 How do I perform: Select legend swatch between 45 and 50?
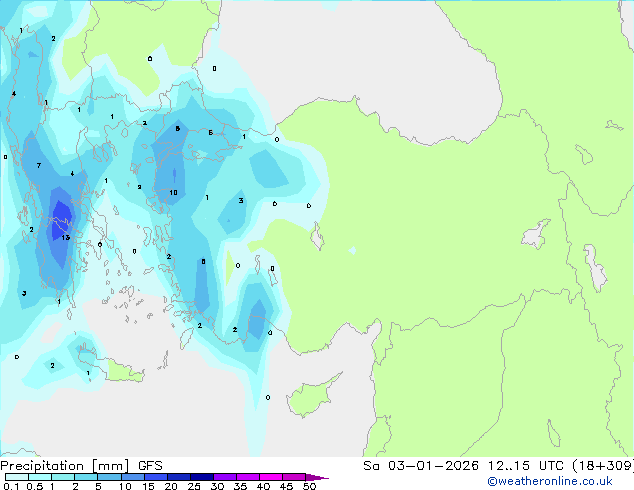294,477
